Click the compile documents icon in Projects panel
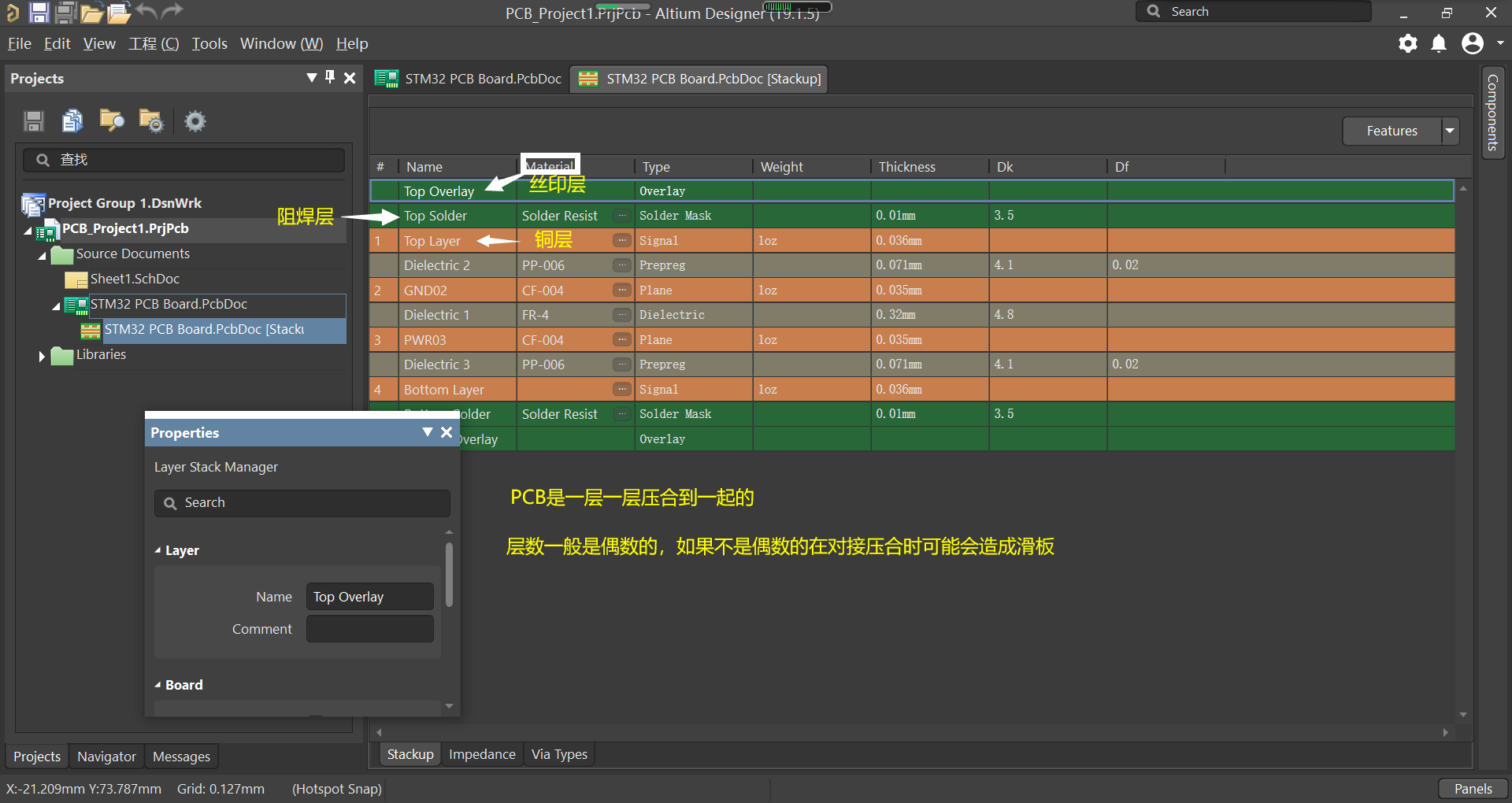The width and height of the screenshot is (1512, 803). point(72,120)
